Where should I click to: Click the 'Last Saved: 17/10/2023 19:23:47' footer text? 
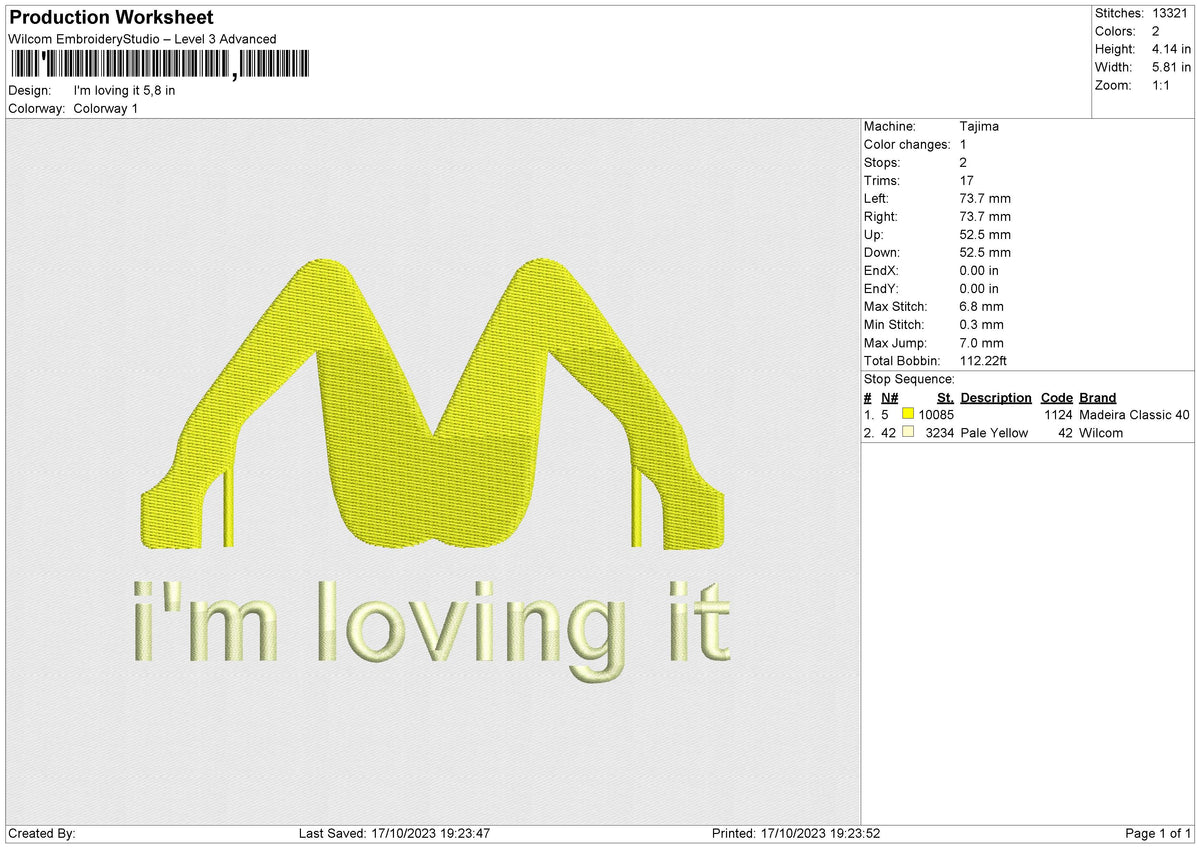pyautogui.click(x=394, y=833)
